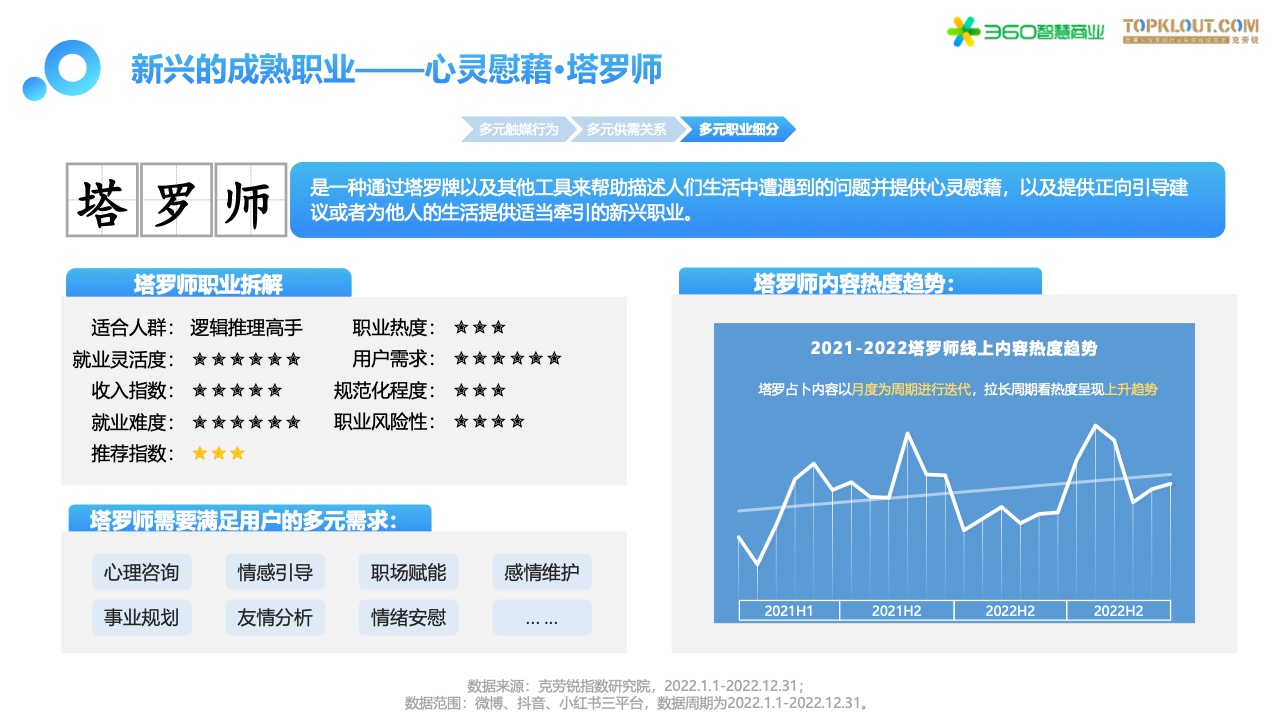Click the 就业难度 label
1280x720 pixels.
point(132,422)
